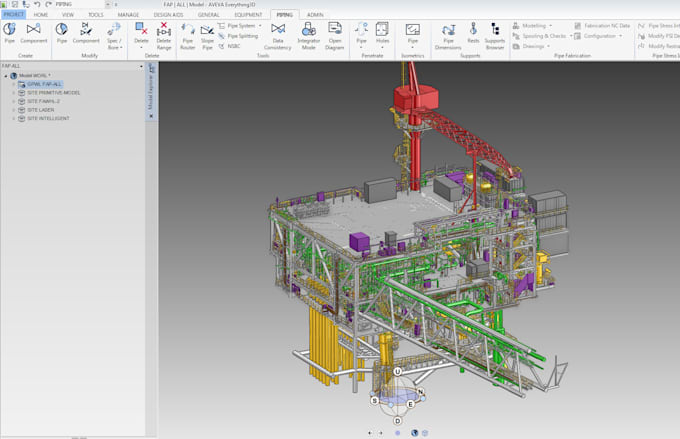Click the U (up) point on view compass
This screenshot has height=439, width=680.
[397, 372]
